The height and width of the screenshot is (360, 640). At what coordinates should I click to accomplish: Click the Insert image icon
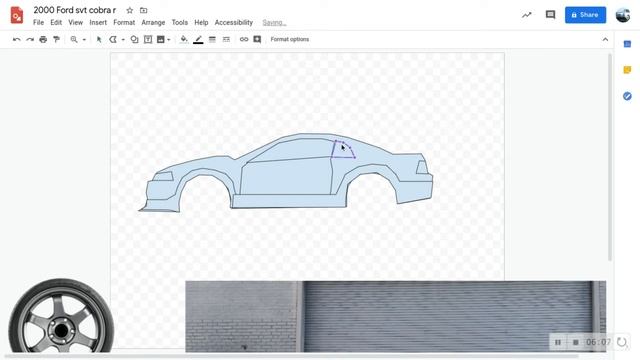161,40
